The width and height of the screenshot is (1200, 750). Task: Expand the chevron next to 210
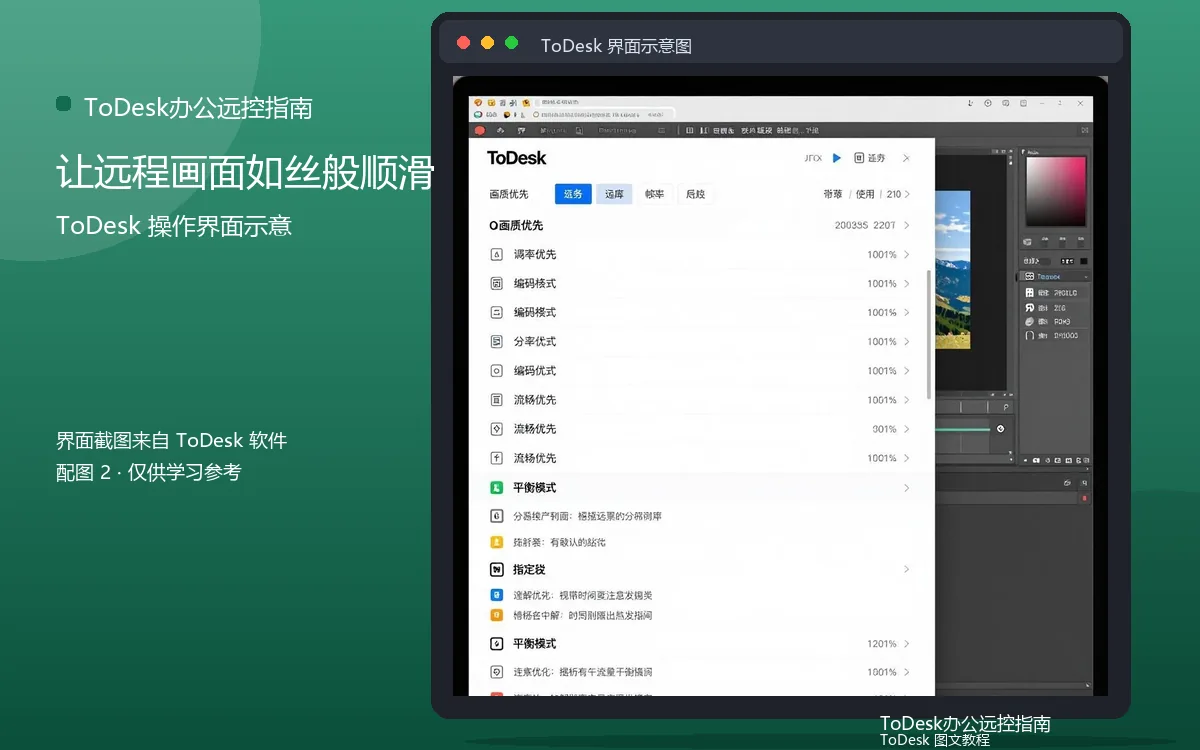click(x=908, y=194)
